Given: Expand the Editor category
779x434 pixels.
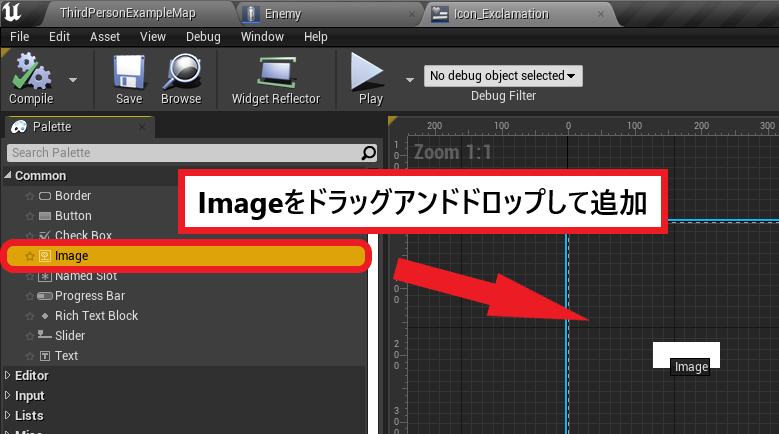Looking at the screenshot, I should (7, 375).
